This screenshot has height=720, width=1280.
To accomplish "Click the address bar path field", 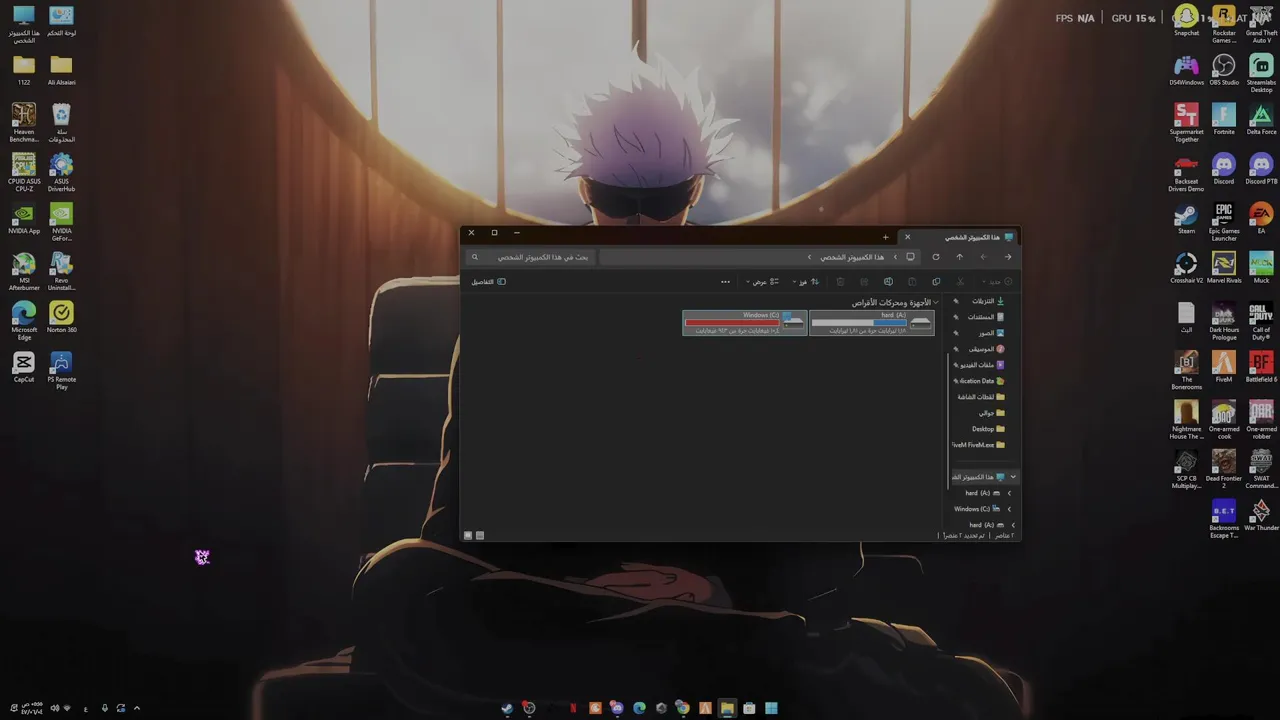I will click(760, 257).
